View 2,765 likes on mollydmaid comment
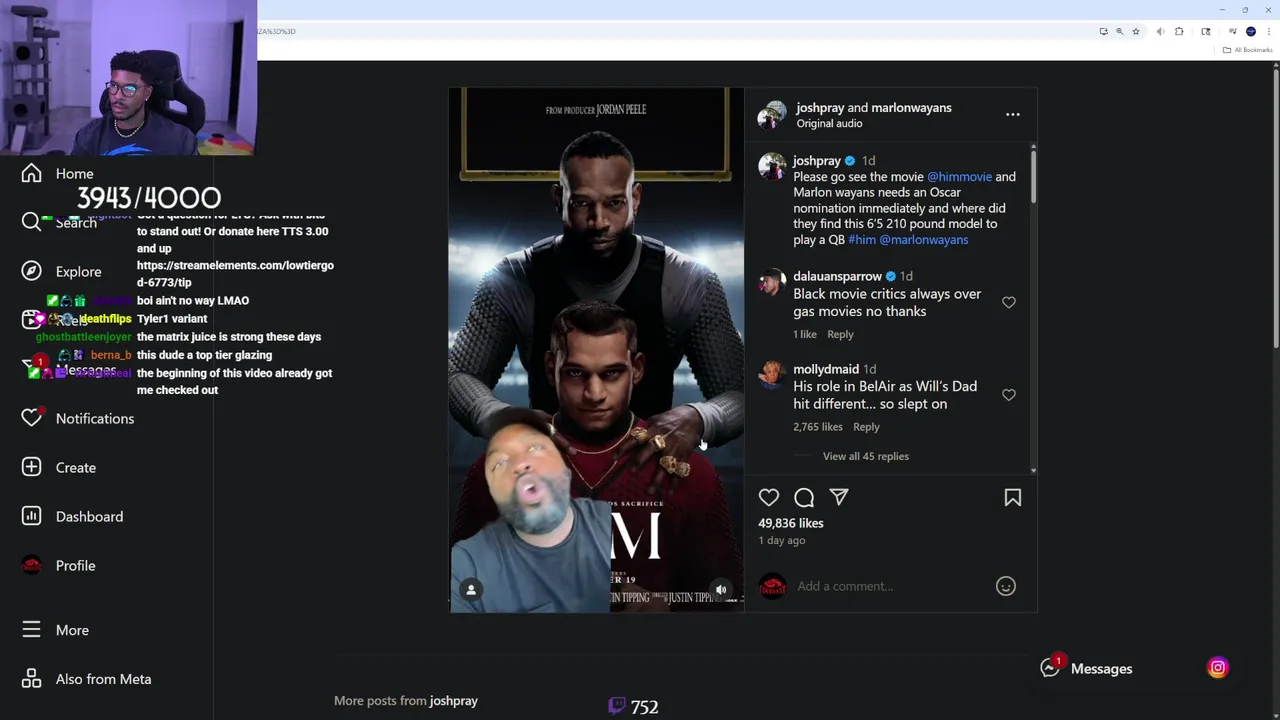This screenshot has width=1280, height=720. click(818, 427)
